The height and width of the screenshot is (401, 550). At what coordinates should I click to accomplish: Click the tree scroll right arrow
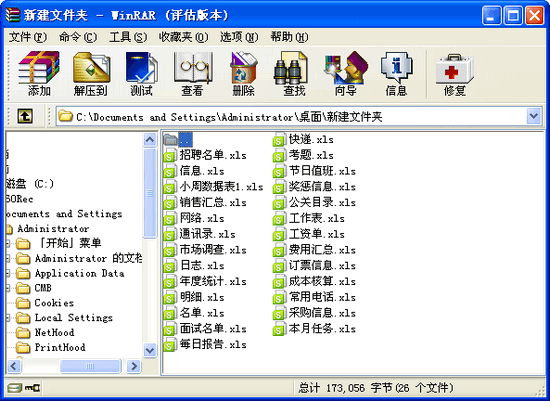click(134, 366)
